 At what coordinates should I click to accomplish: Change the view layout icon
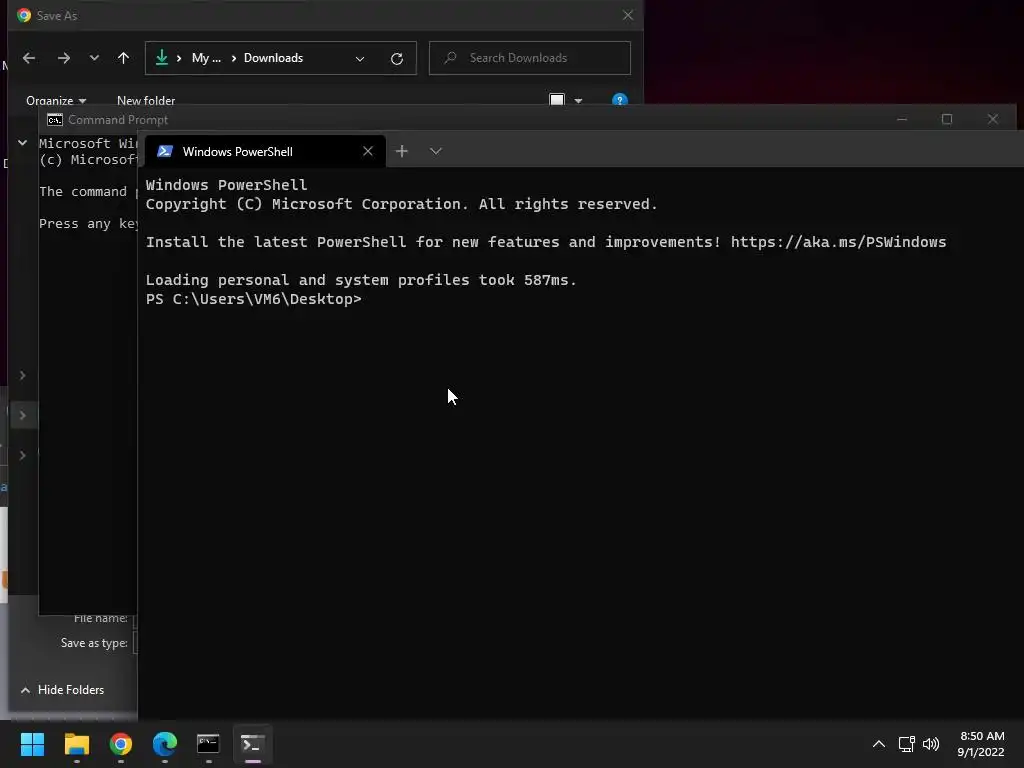[x=557, y=100]
